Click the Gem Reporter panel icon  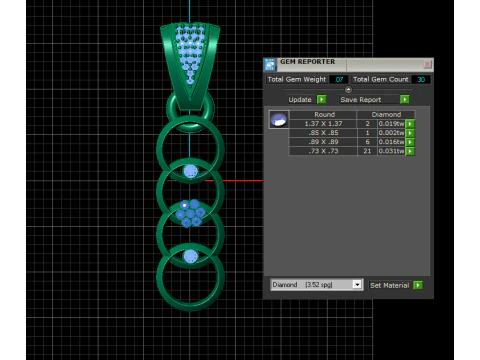(270, 64)
